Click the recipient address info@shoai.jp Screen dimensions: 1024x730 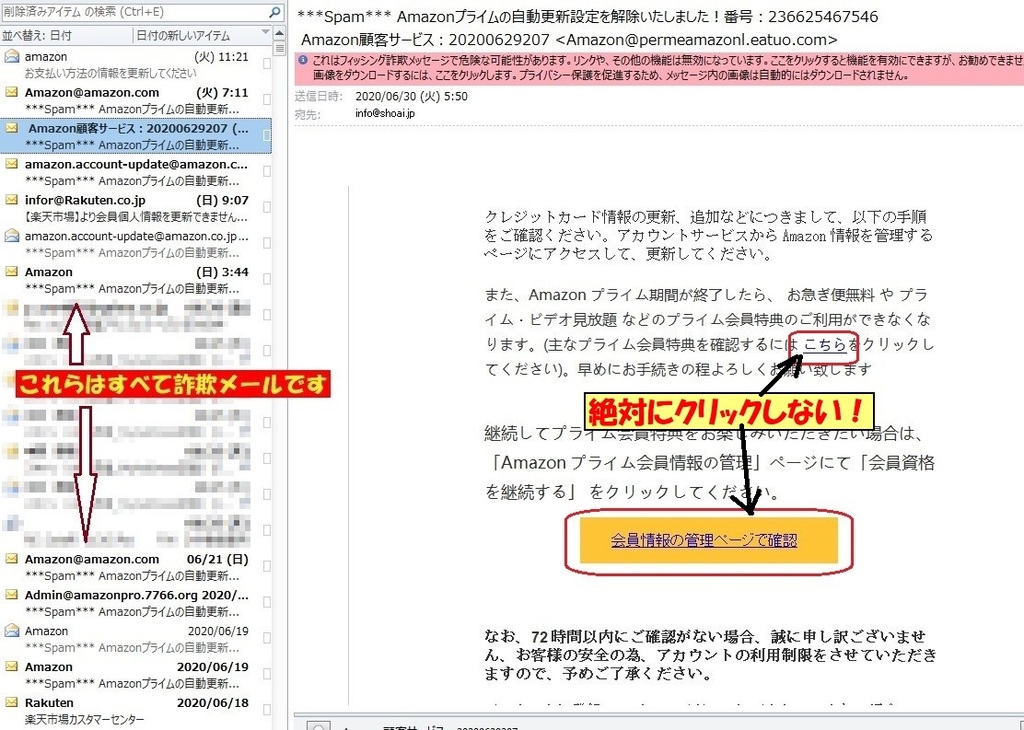[x=385, y=114]
